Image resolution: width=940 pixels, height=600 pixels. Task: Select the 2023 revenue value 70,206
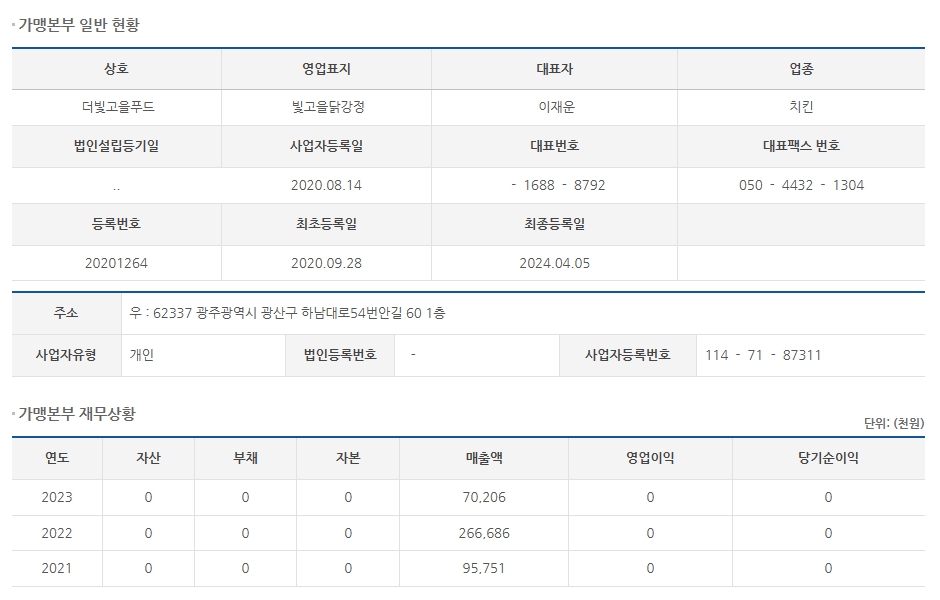[484, 498]
